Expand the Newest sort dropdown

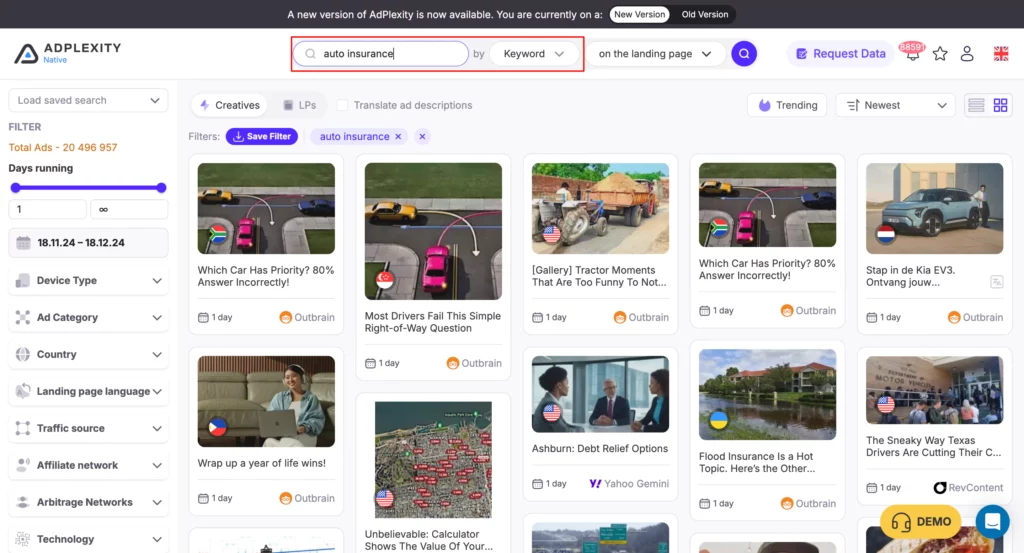tap(895, 105)
